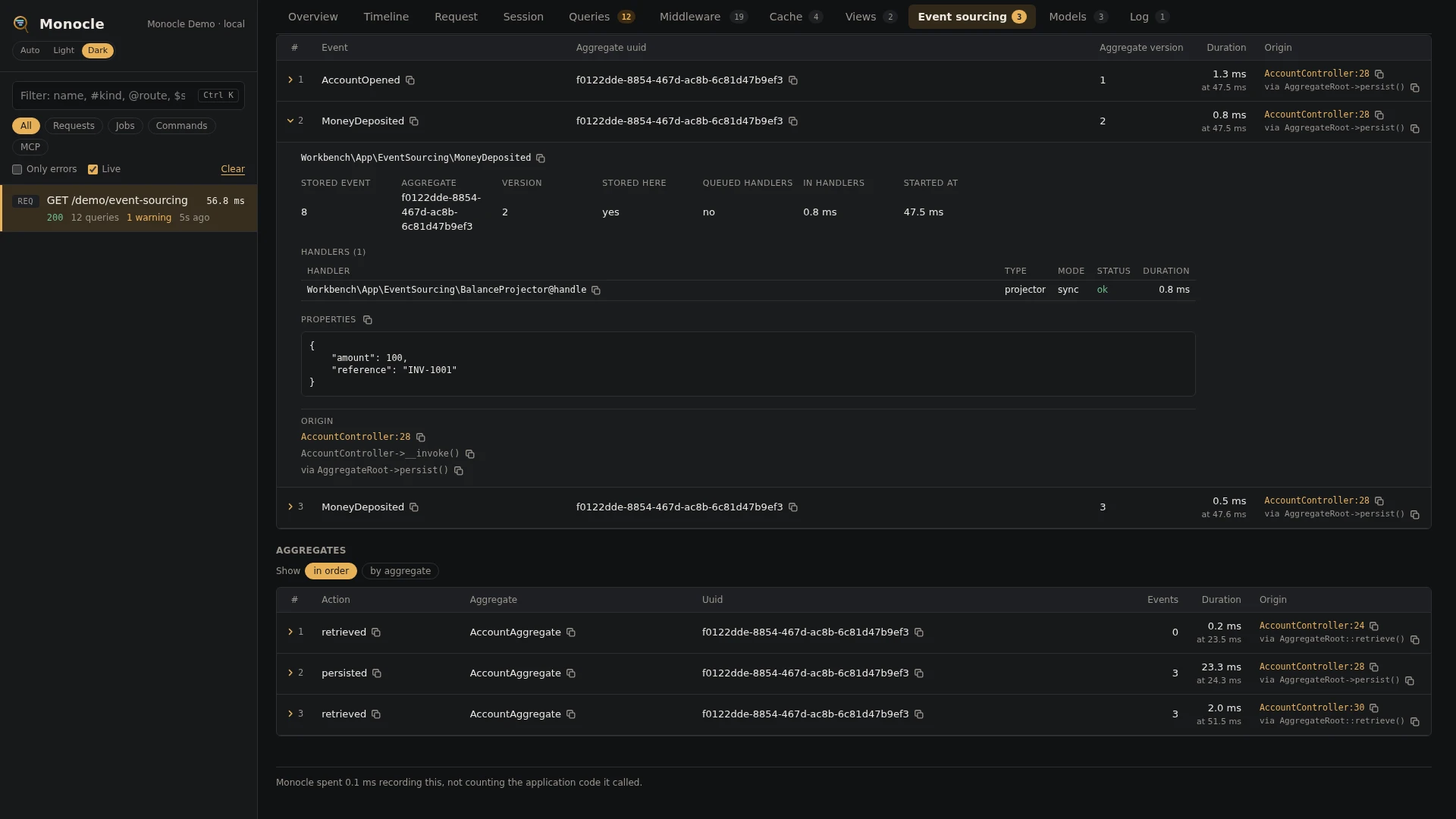Screen dimensions: 1456x819
Task: Filter entries by Requests
Action: pos(74,126)
